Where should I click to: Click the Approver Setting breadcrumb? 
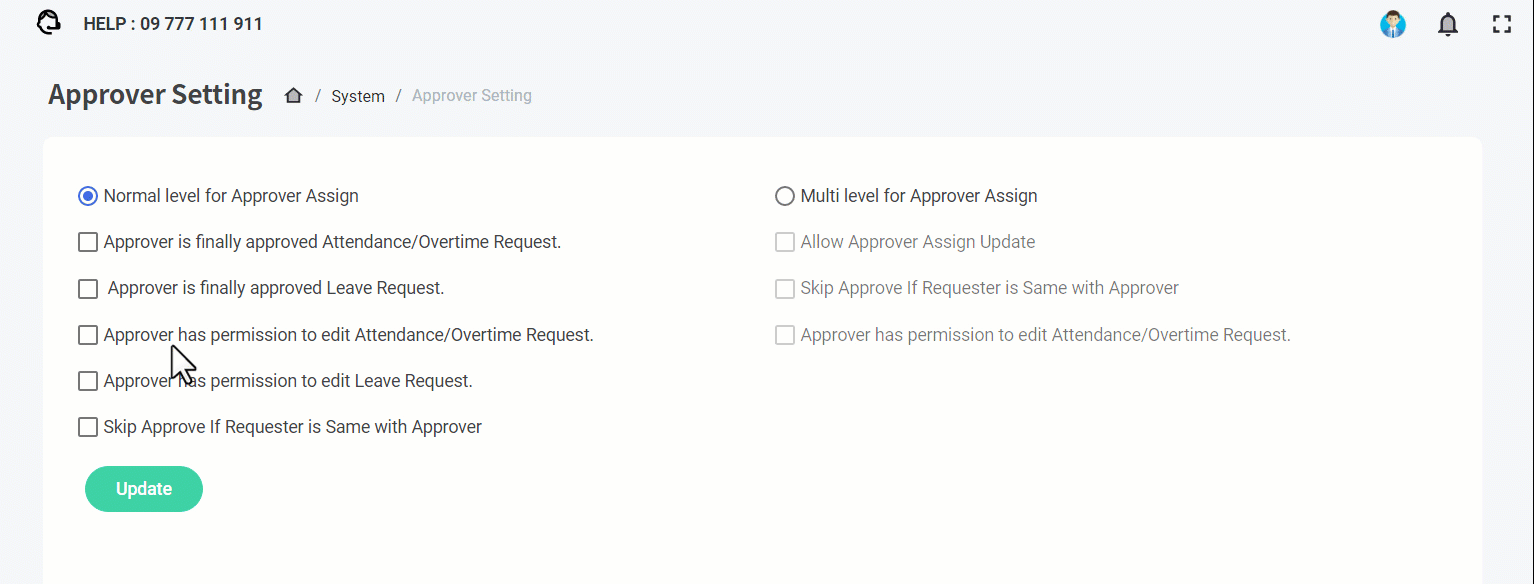[472, 96]
